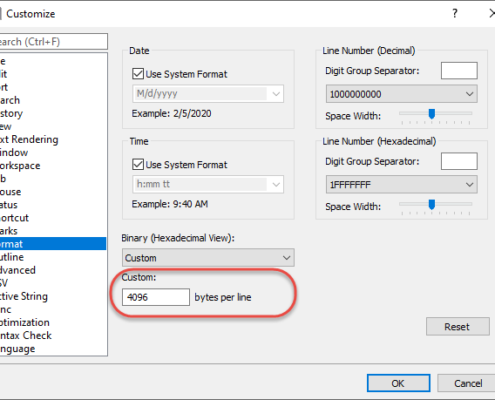
Task: Expand the 1000000000 decimal line number dropdown
Action: coord(401,94)
